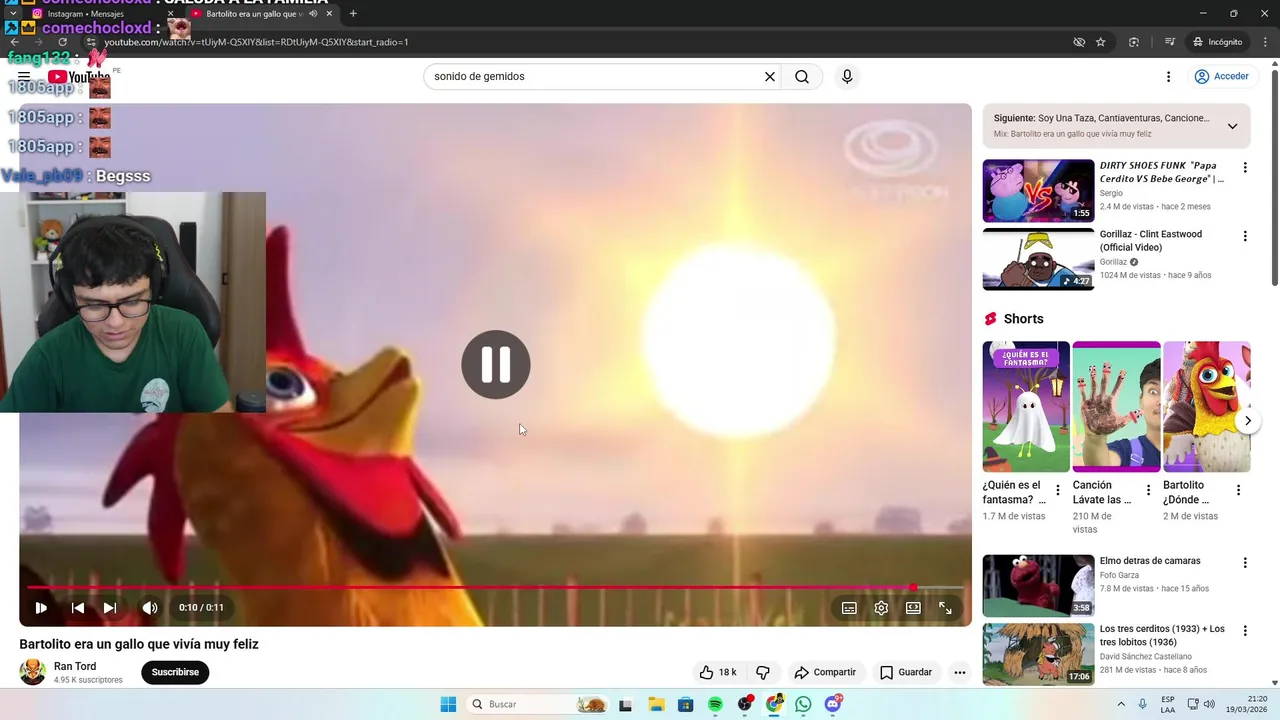Open the YouTube hamburger guide menu
The image size is (1280, 720).
click(x=24, y=77)
